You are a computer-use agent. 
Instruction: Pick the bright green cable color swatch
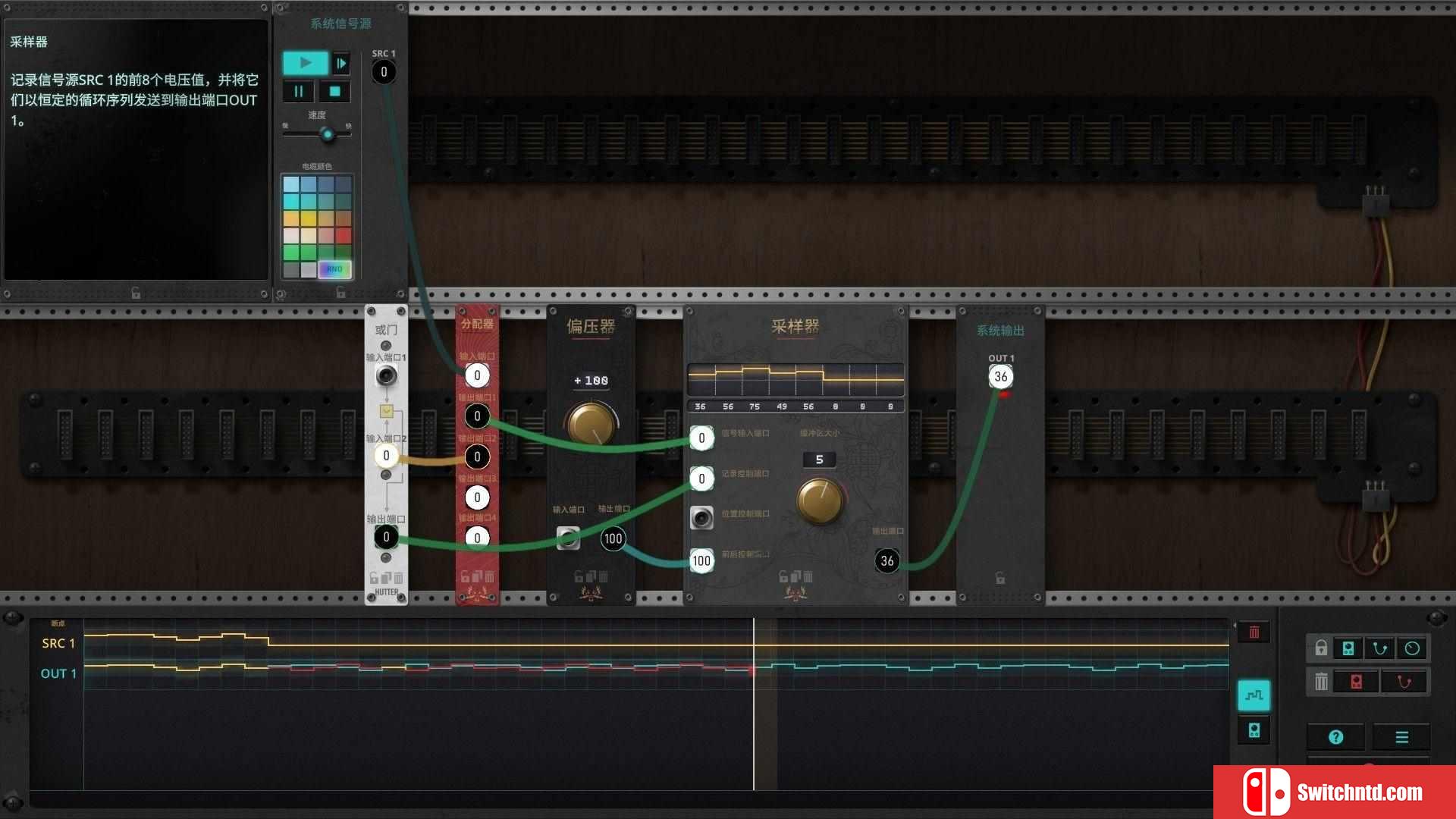tap(291, 253)
